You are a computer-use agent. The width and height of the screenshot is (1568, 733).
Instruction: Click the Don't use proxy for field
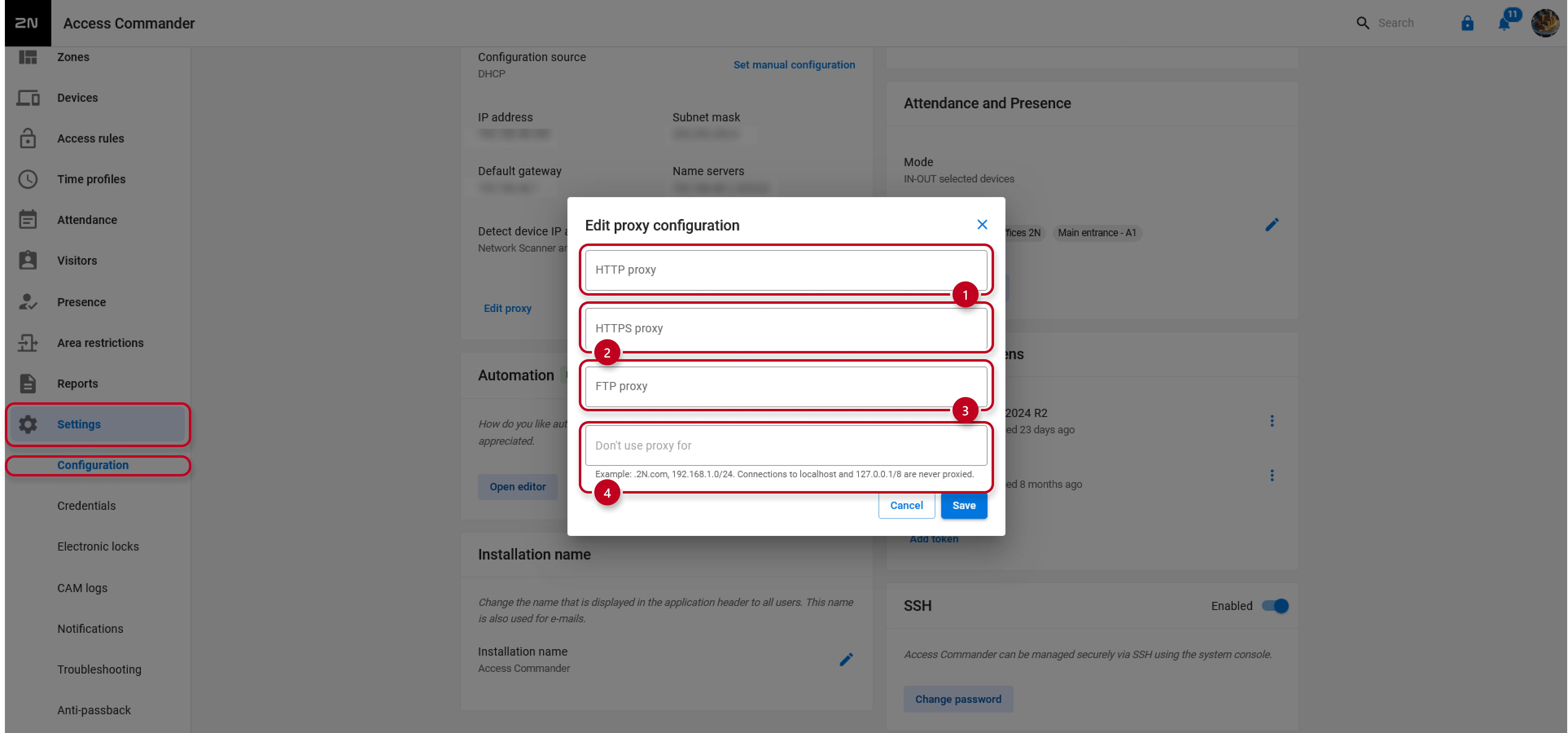click(x=786, y=445)
